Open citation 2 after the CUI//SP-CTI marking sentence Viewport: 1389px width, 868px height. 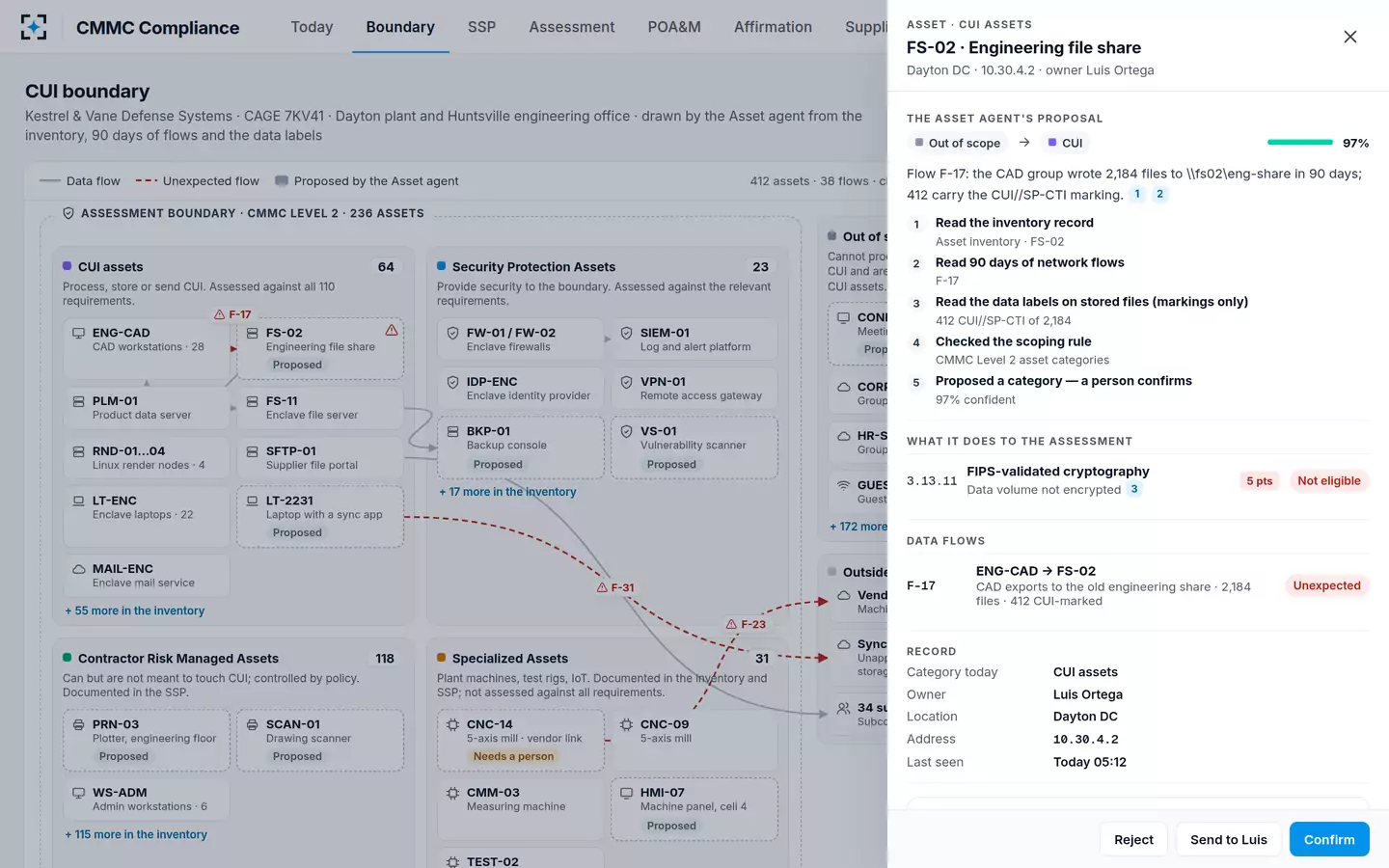[1159, 194]
